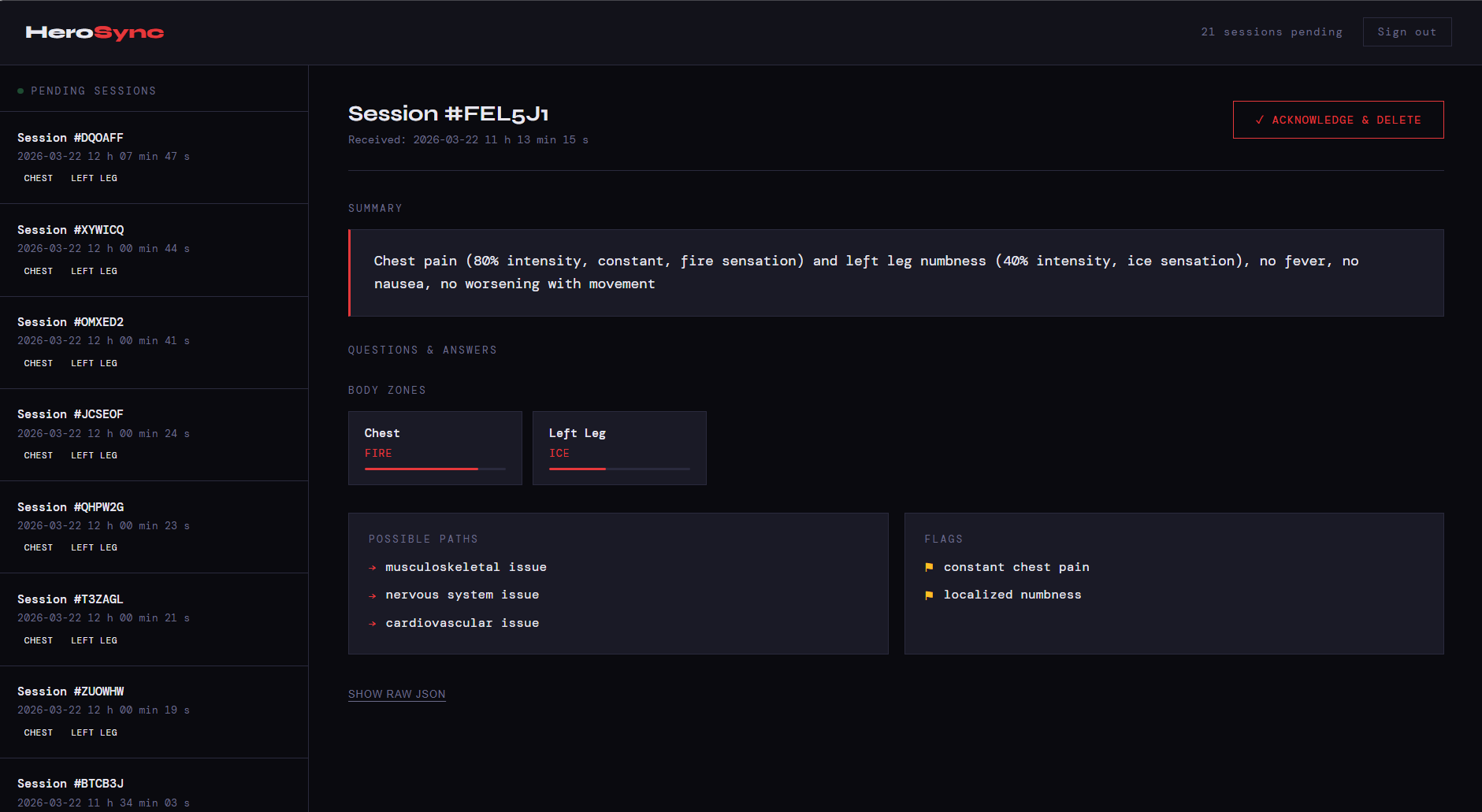This screenshot has width=1482, height=812.
Task: Open session #XYWICQ in the sidebar
Action: [154, 250]
